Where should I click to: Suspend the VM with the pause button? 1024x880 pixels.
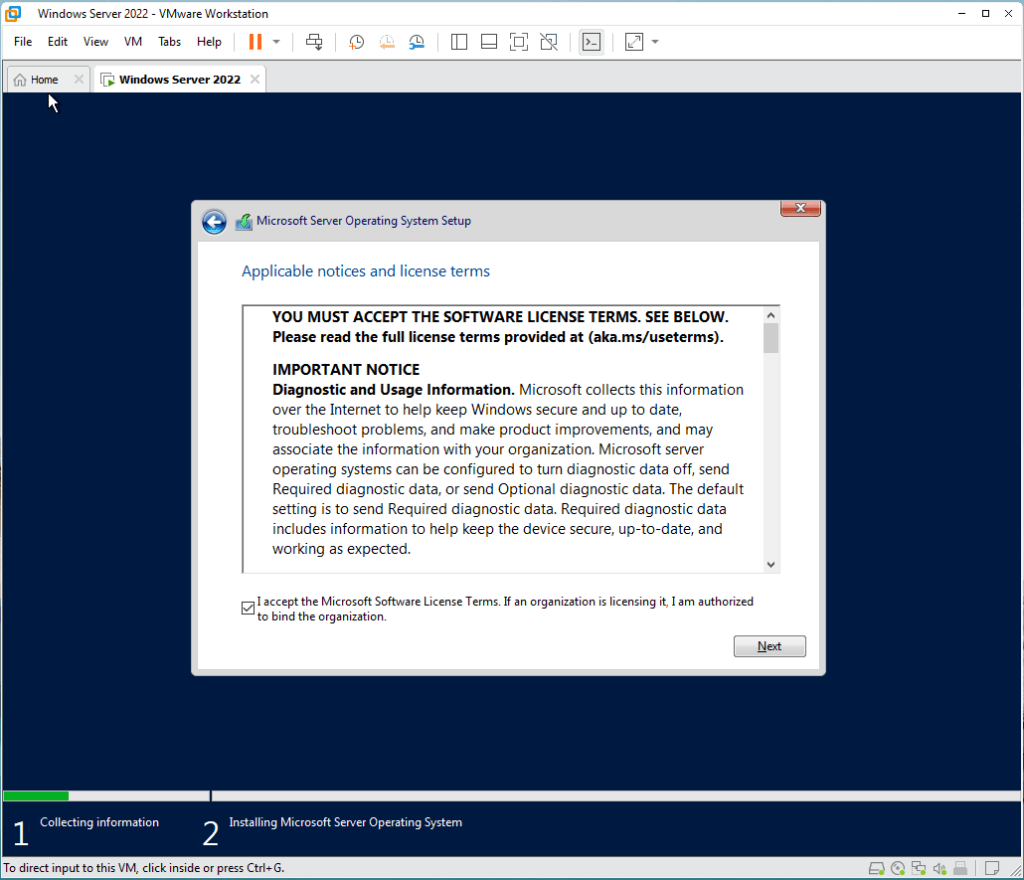[255, 42]
